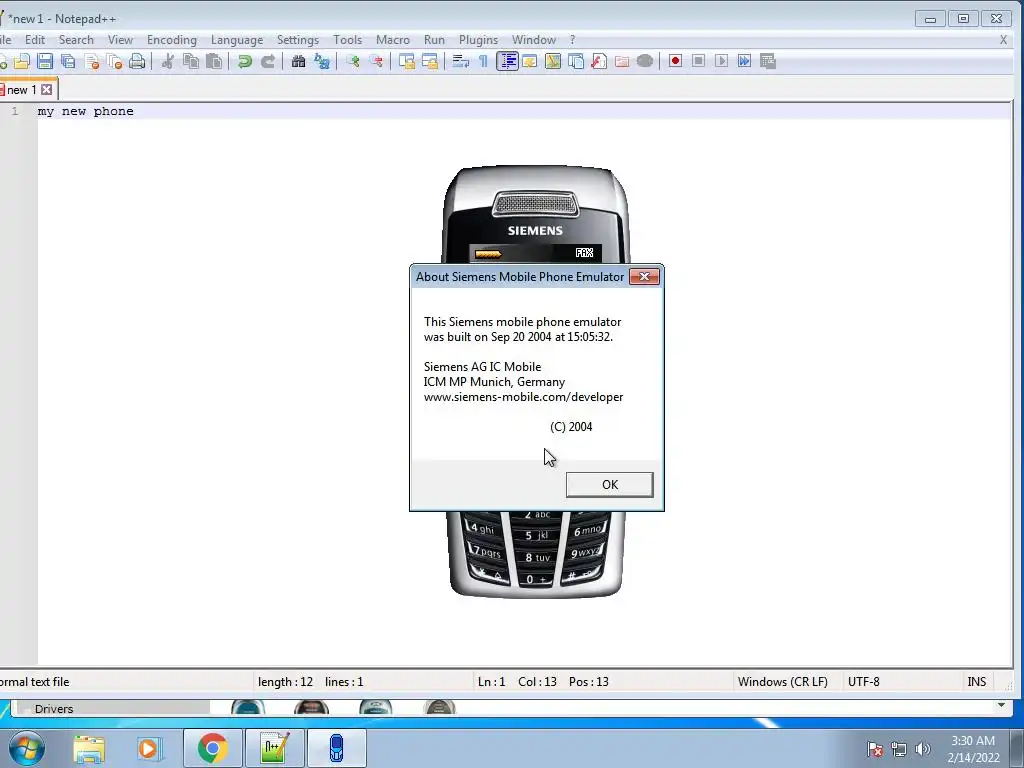Open file with the folder toolbar icon

point(22,61)
